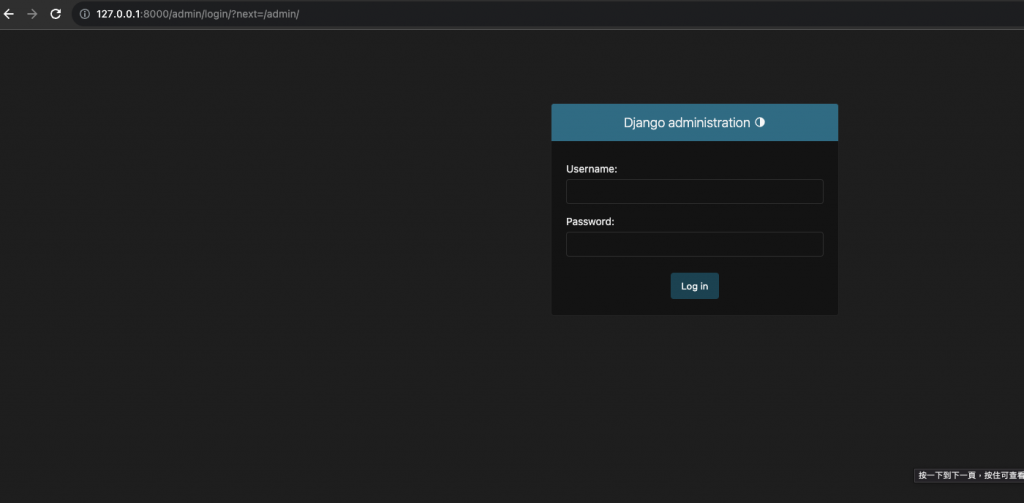View site information icon in address bar
1024x503 pixels.
click(x=85, y=14)
